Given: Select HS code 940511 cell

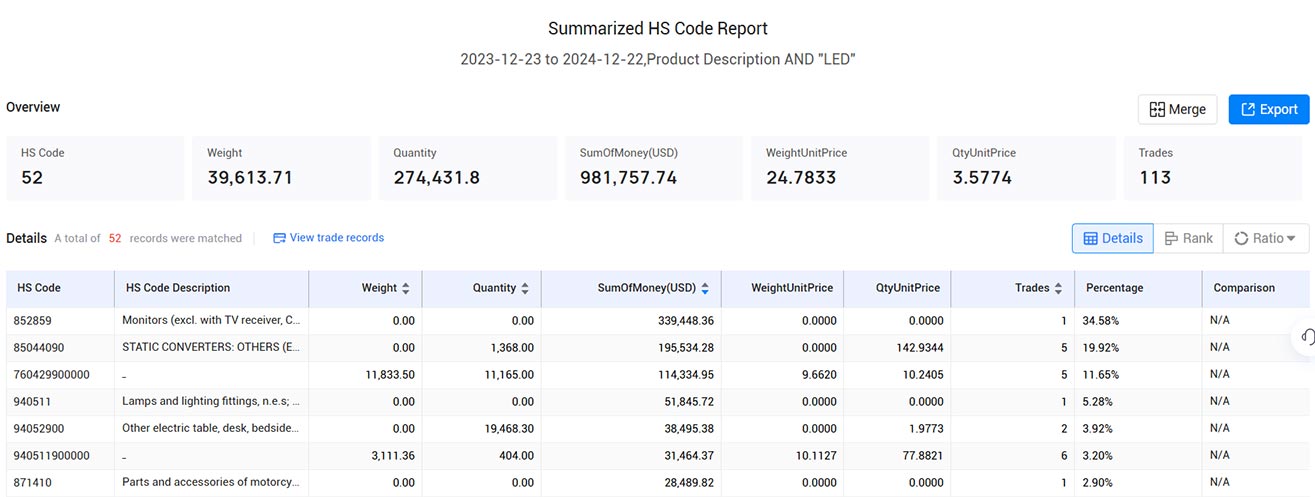Looking at the screenshot, I should point(32,402).
